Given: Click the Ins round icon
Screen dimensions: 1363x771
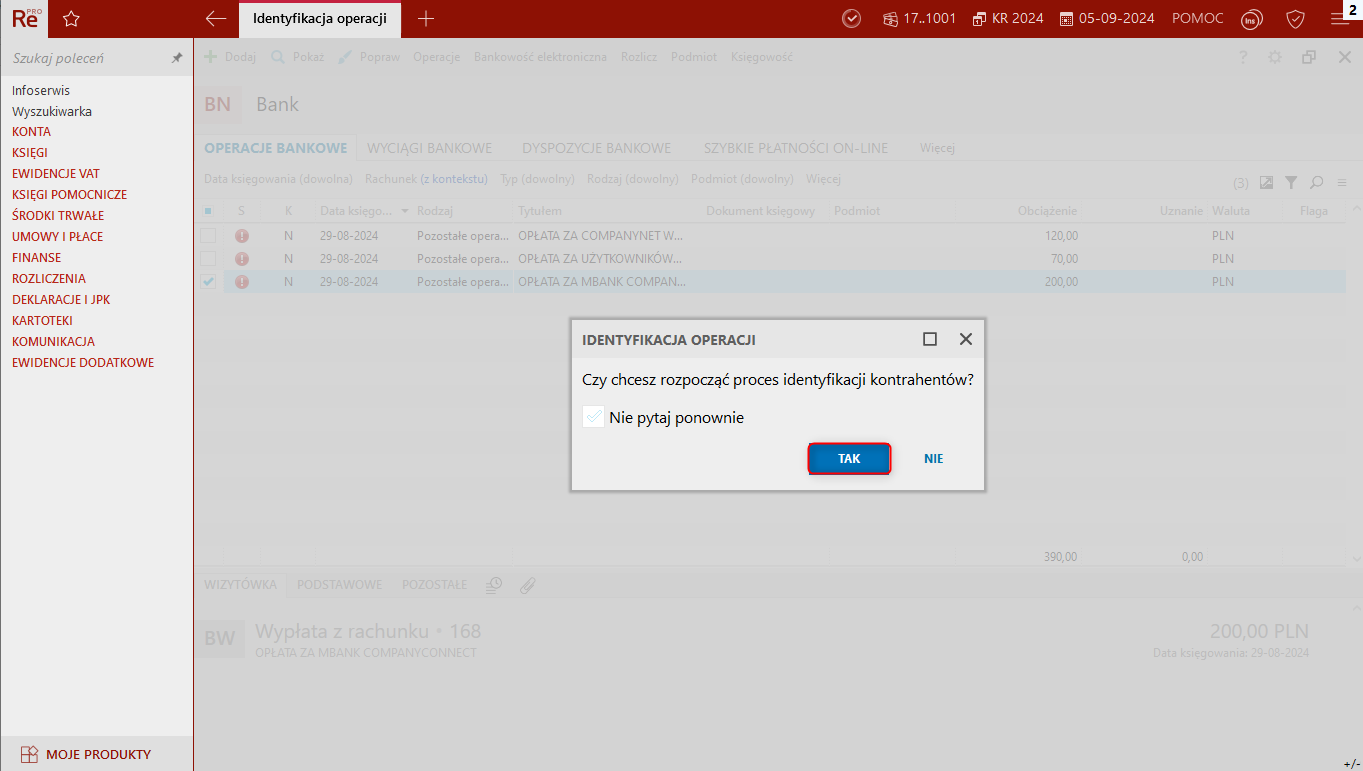Looking at the screenshot, I should (1250, 19).
